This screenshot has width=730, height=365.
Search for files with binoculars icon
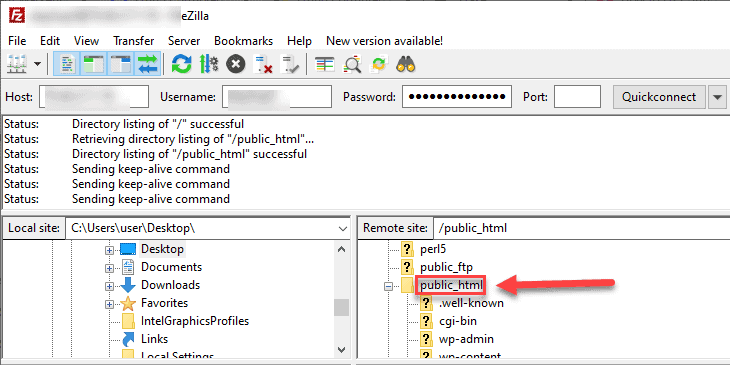pyautogui.click(x=406, y=64)
